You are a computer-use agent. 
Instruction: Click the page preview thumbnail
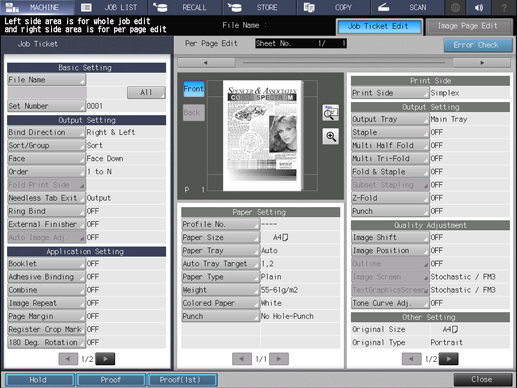click(263, 135)
